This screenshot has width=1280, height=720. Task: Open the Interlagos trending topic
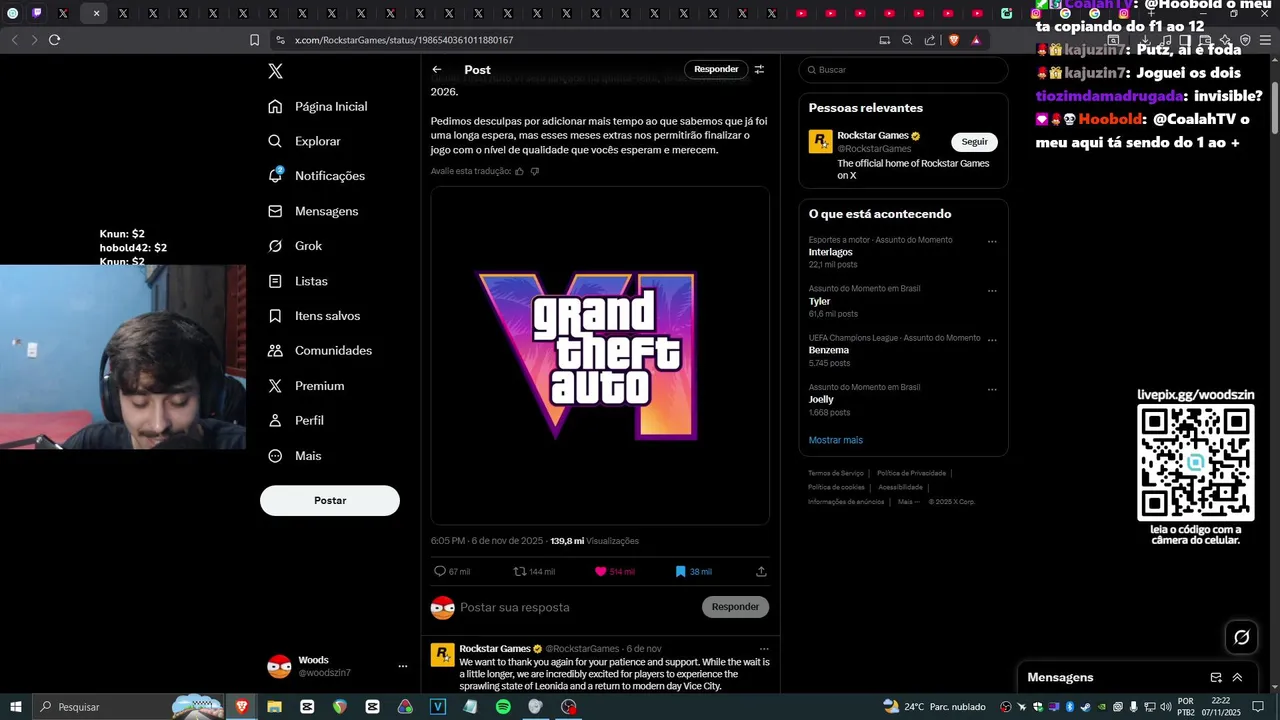click(x=831, y=252)
